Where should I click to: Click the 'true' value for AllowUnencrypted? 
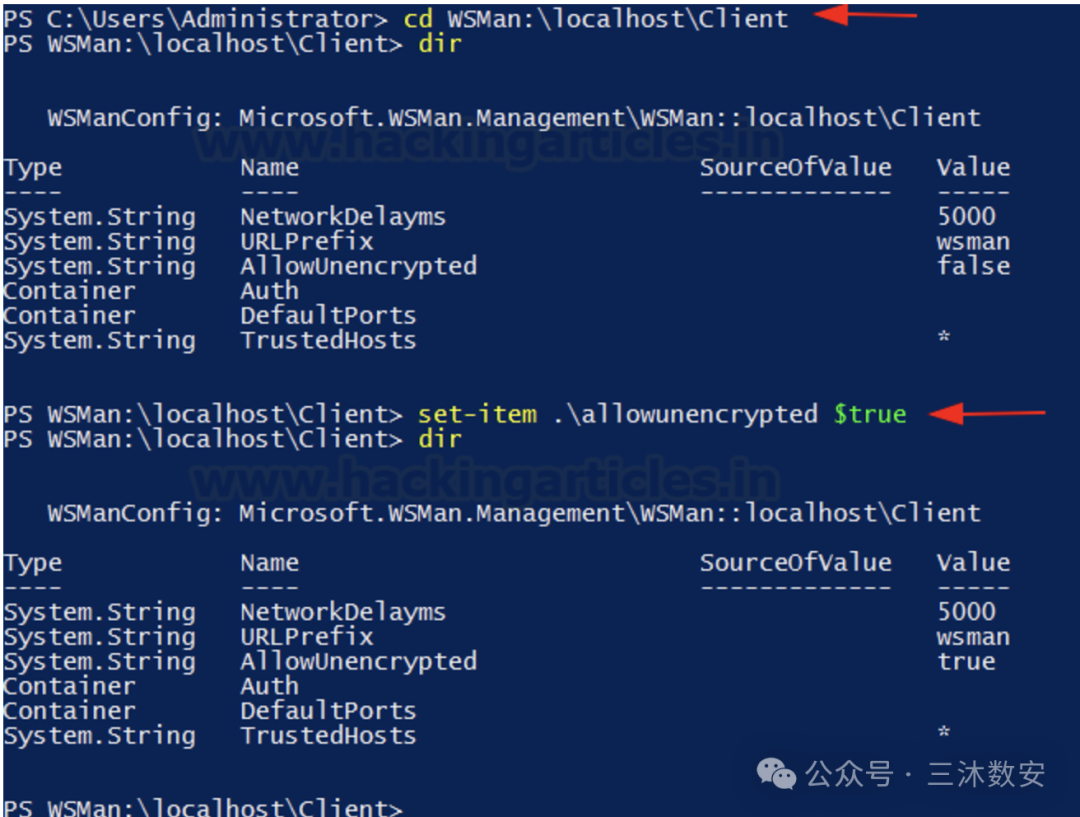[966, 661]
